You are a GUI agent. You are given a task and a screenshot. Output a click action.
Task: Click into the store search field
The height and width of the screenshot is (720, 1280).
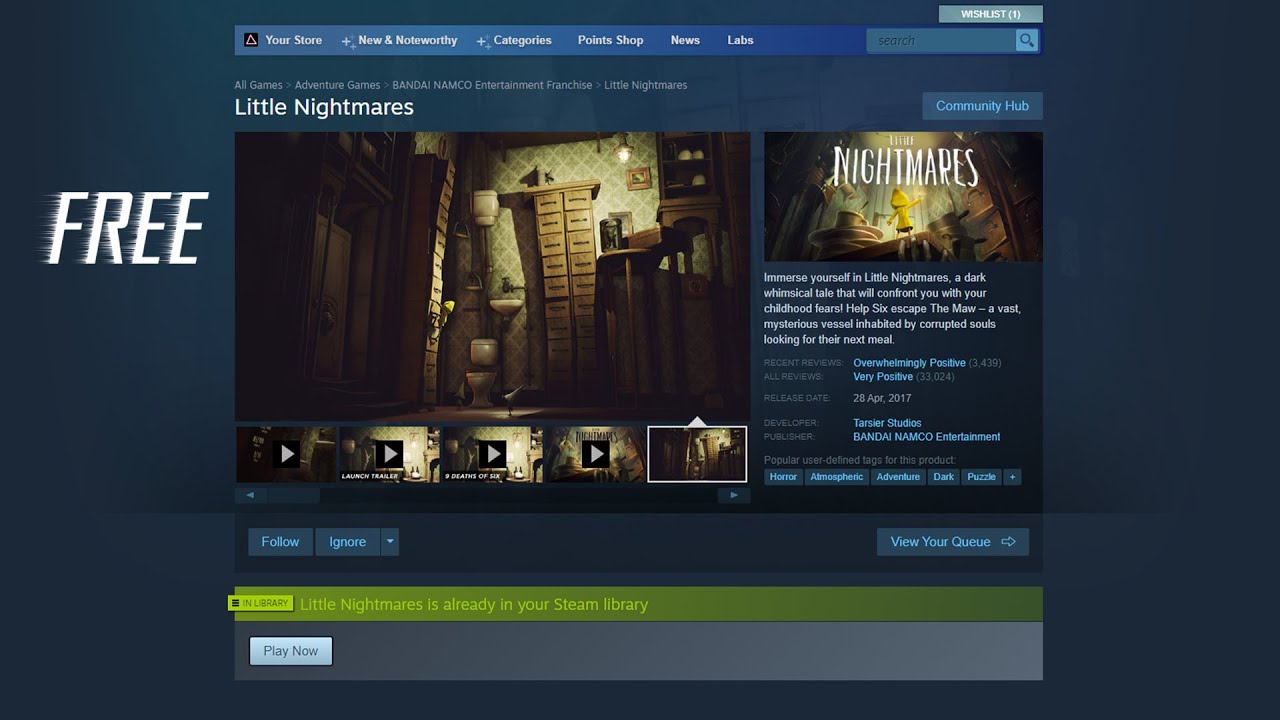[941, 40]
